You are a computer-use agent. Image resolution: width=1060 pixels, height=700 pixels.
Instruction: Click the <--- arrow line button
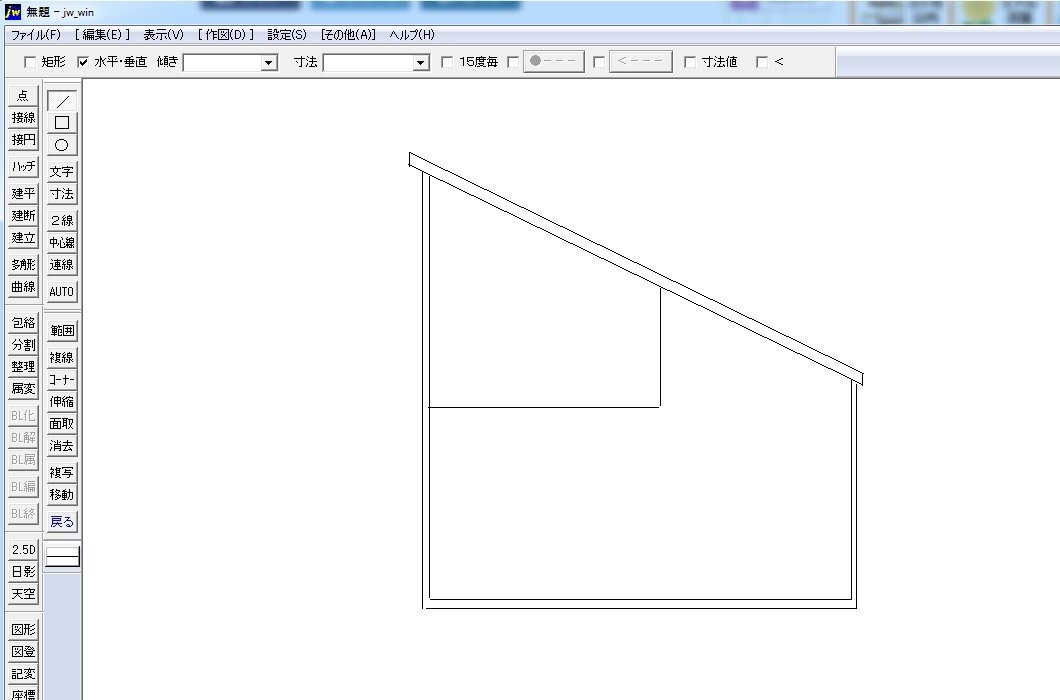tap(641, 62)
